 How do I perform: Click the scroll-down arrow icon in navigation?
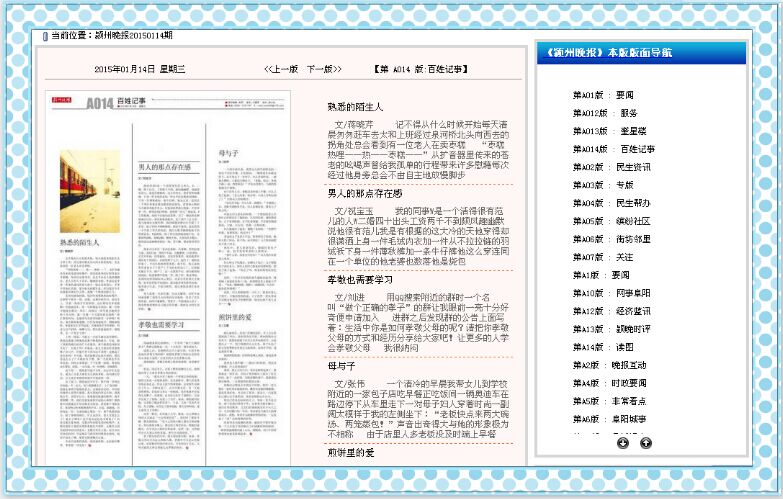pos(624,442)
